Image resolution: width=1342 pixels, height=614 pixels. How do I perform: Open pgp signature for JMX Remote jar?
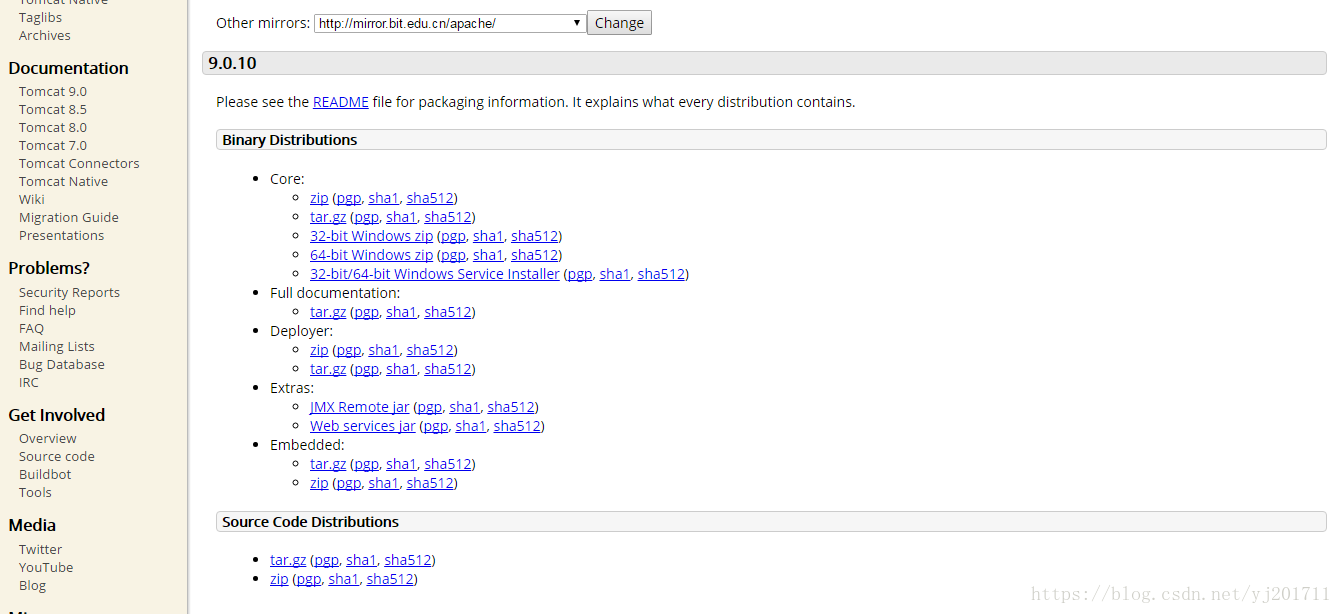pos(429,407)
